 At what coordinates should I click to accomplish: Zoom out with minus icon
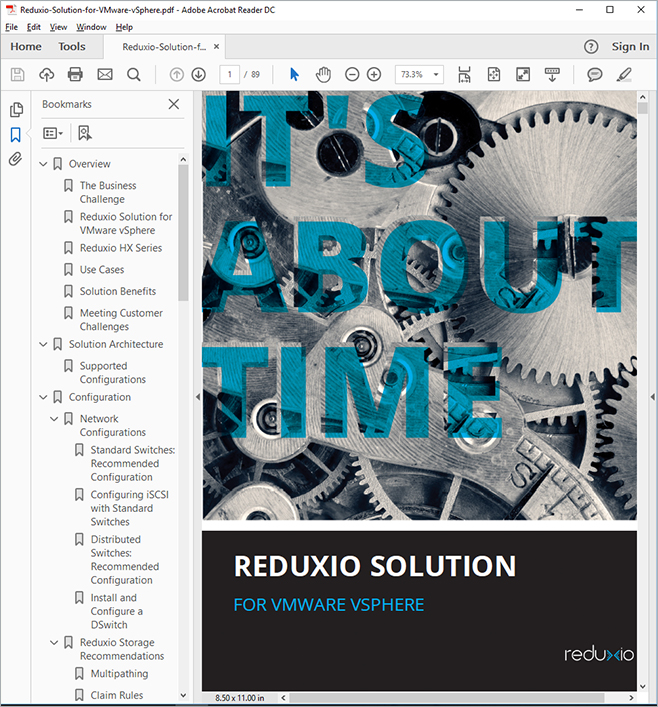click(x=352, y=74)
